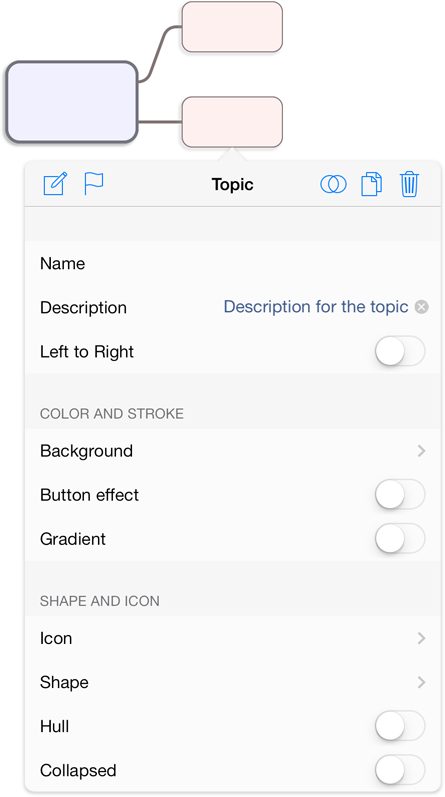
Task: Turn on the Collapsed switch
Action: pos(400,770)
